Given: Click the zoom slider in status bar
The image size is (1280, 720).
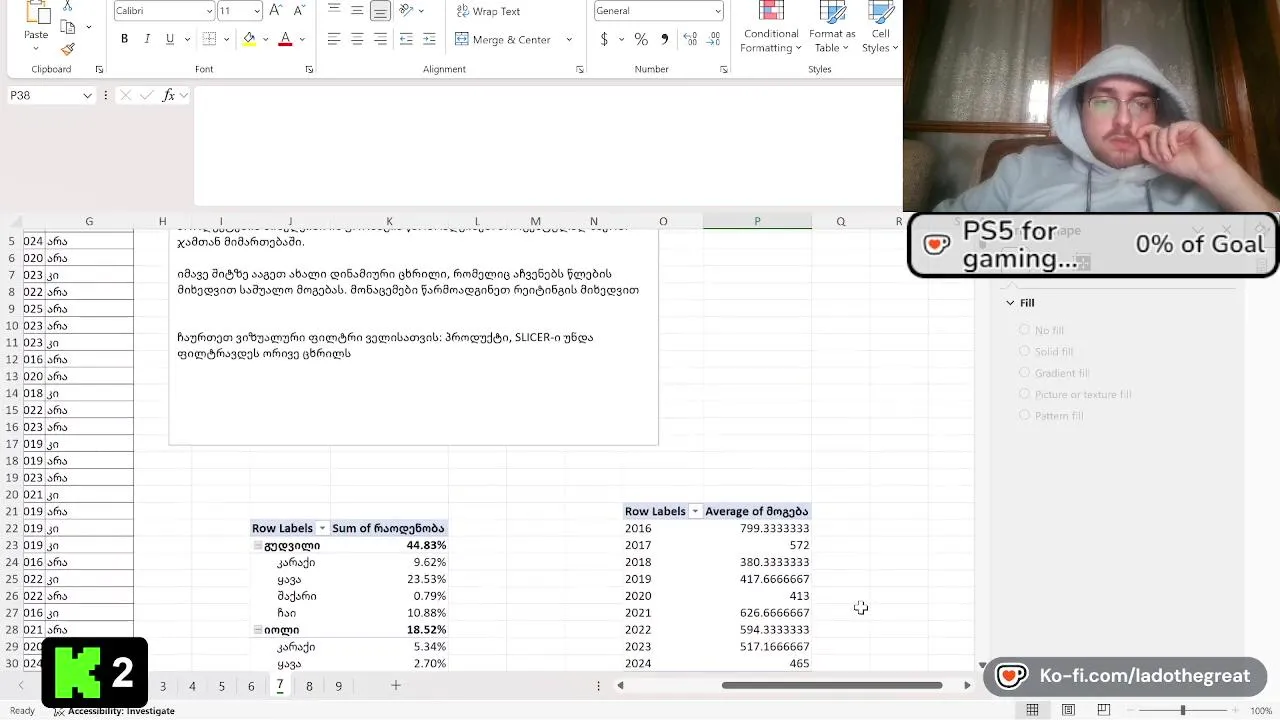Looking at the screenshot, I should point(1183,710).
